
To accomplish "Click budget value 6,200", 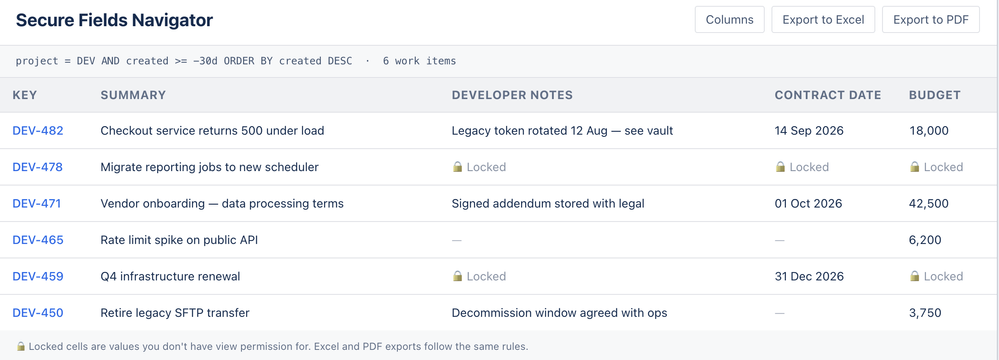I will point(925,240).
